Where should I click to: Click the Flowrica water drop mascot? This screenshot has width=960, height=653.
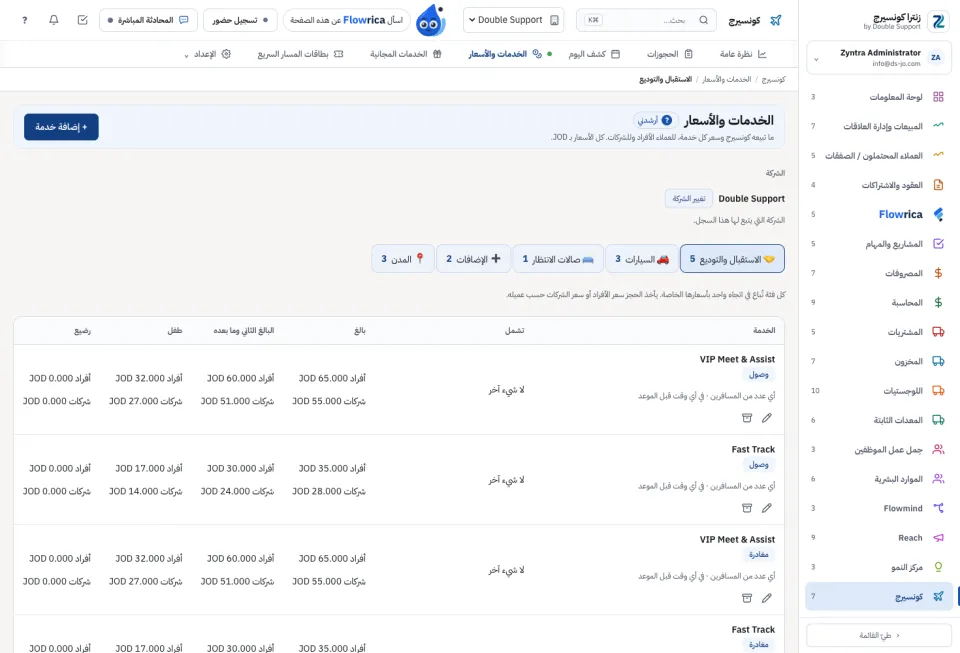pos(430,20)
